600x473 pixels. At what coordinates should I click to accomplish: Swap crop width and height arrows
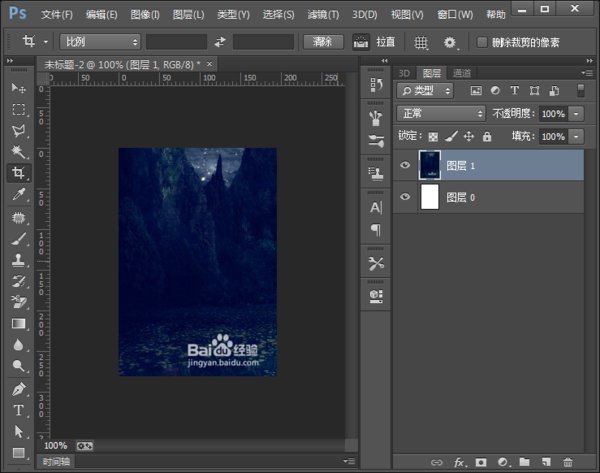point(220,42)
